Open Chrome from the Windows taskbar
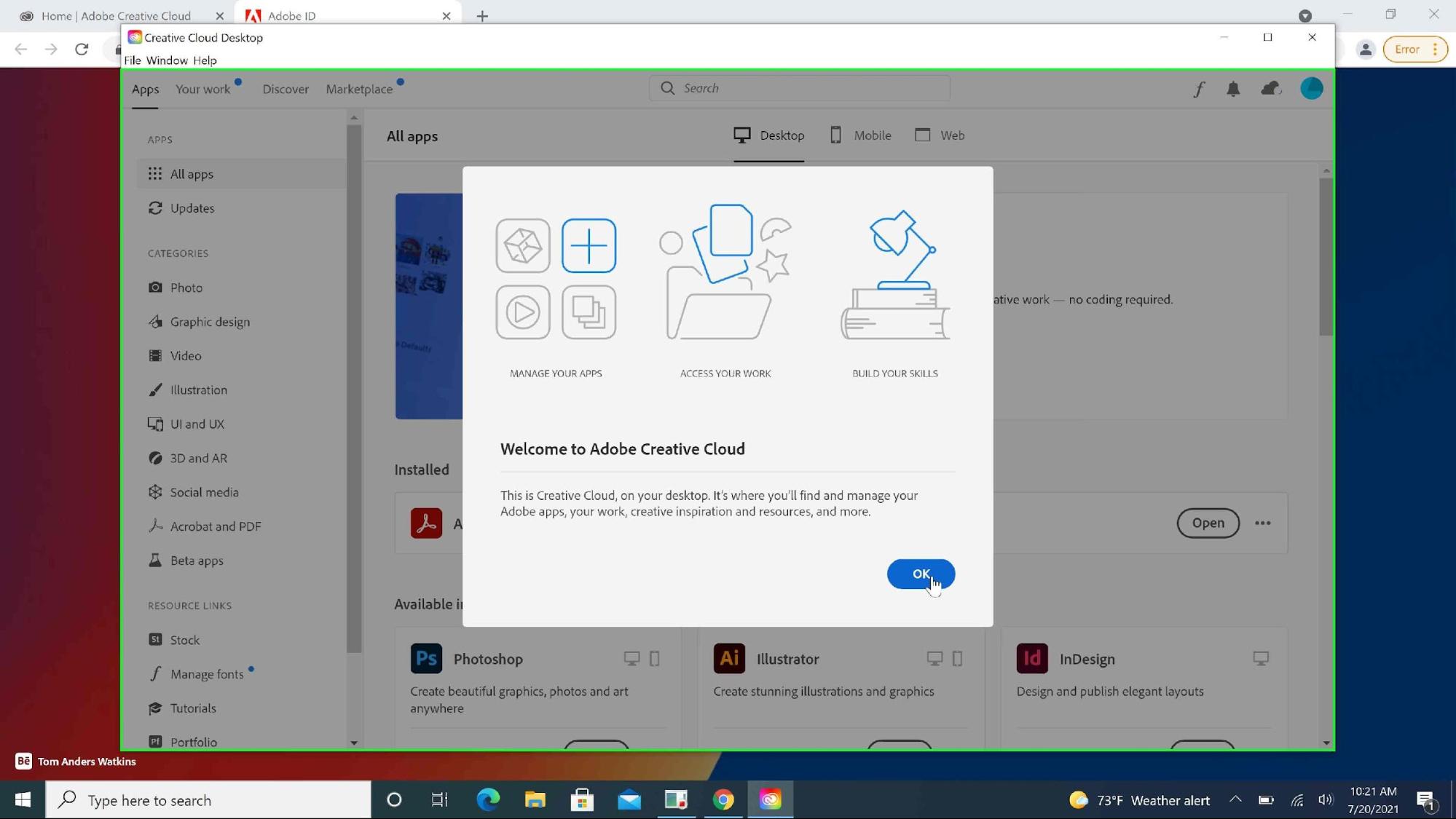Viewport: 1456px width, 819px height. pos(723,799)
